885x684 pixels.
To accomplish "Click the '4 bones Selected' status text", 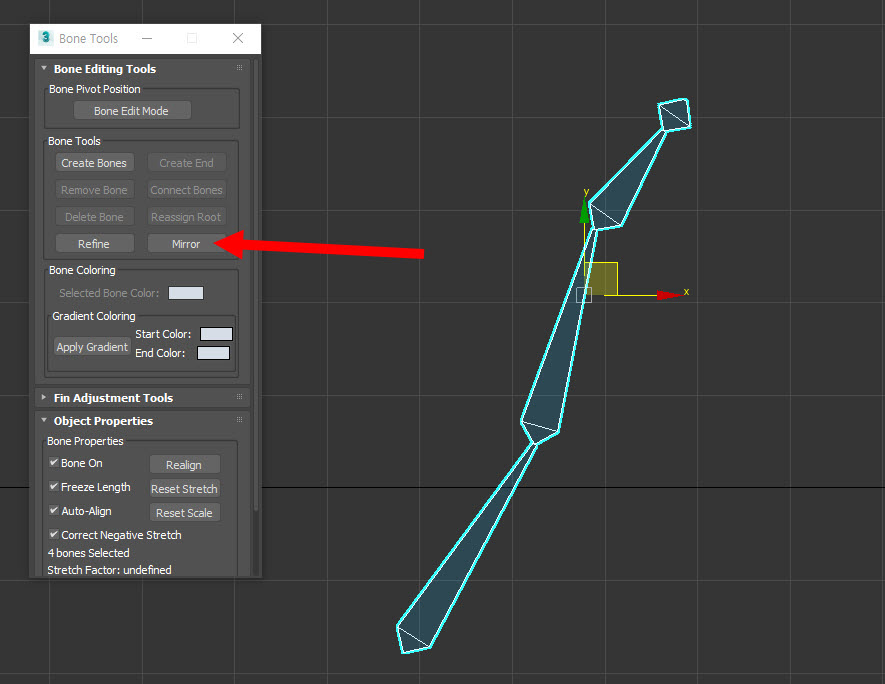I will click(x=89, y=553).
